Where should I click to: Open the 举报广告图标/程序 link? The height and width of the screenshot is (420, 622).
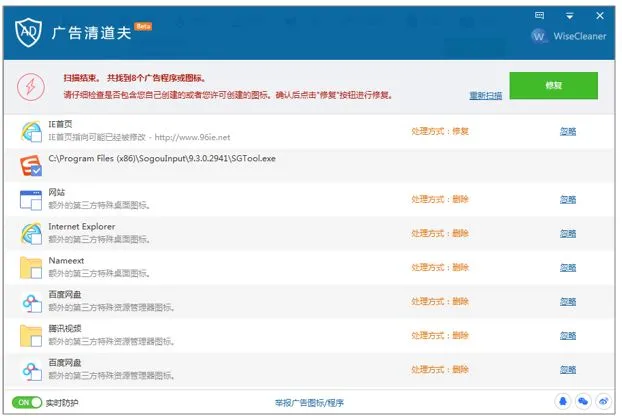309,403
